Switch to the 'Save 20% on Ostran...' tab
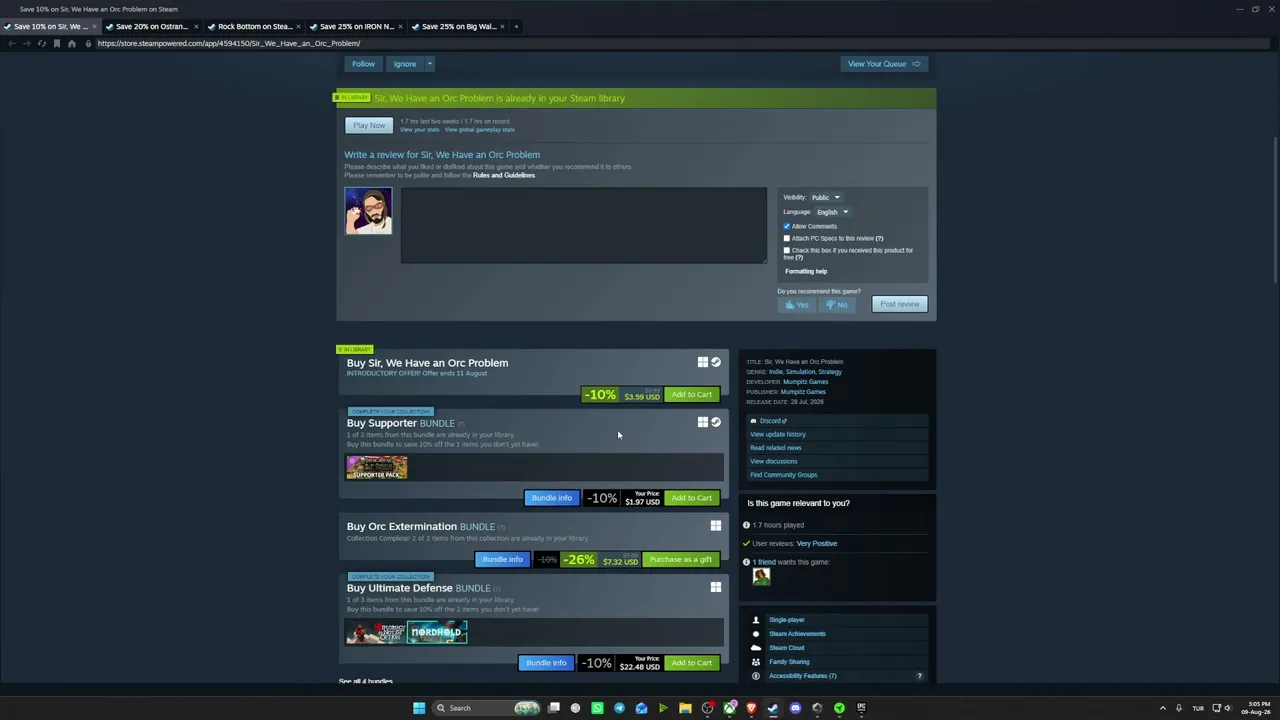Image resolution: width=1280 pixels, height=720 pixels. click(x=152, y=26)
